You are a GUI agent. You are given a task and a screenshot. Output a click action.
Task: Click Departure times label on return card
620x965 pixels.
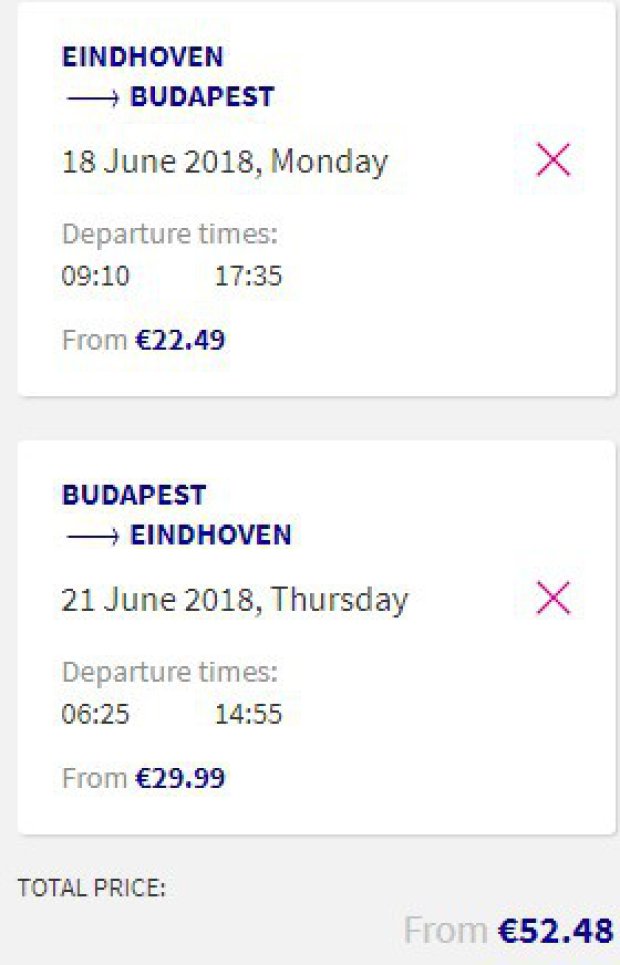[x=170, y=672]
